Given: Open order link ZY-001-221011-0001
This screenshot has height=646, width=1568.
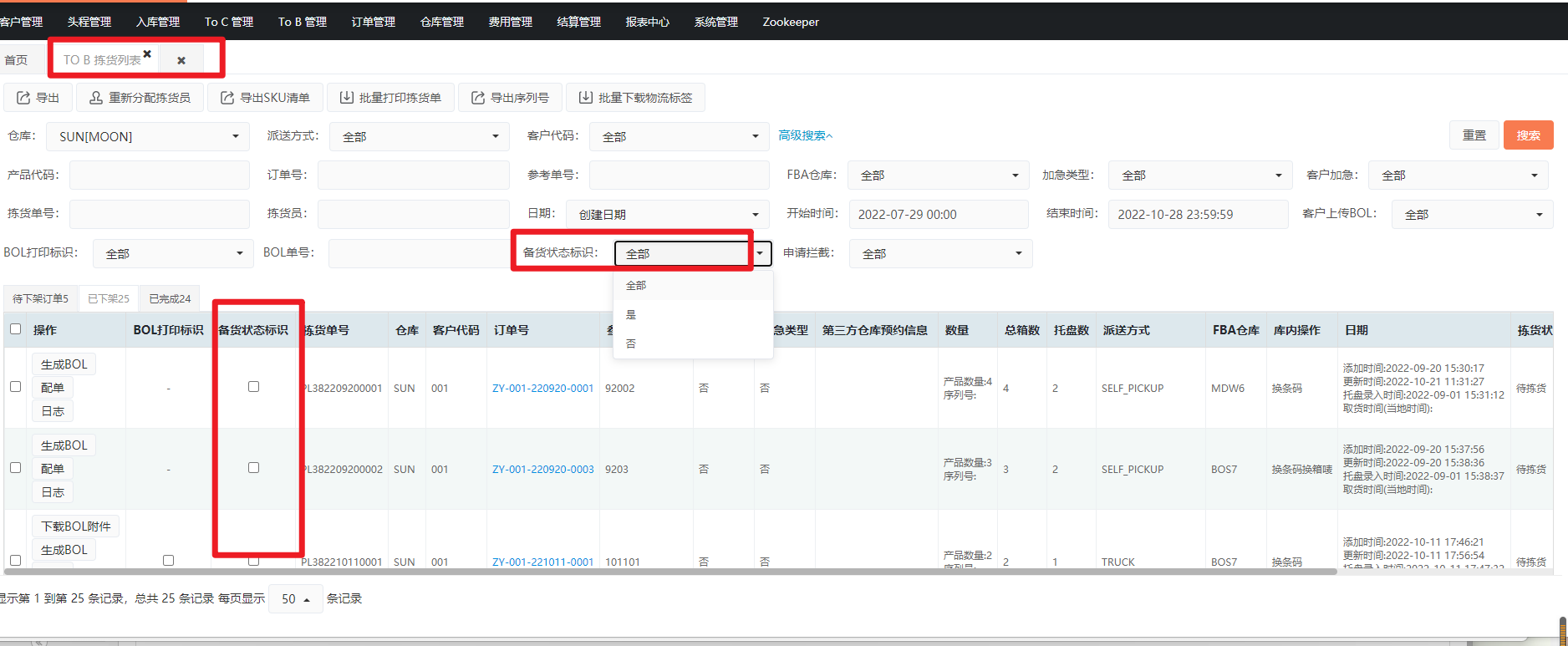Looking at the screenshot, I should point(543,562).
